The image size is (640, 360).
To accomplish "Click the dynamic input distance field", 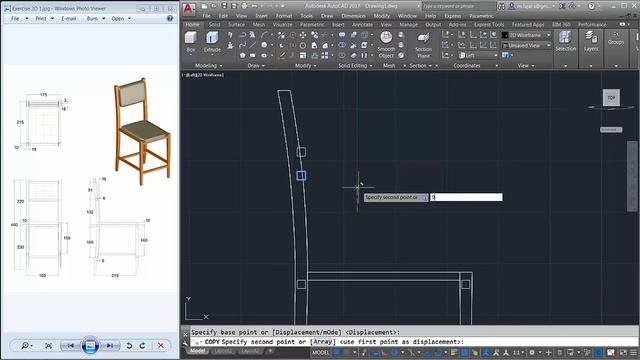I will click(x=466, y=197).
